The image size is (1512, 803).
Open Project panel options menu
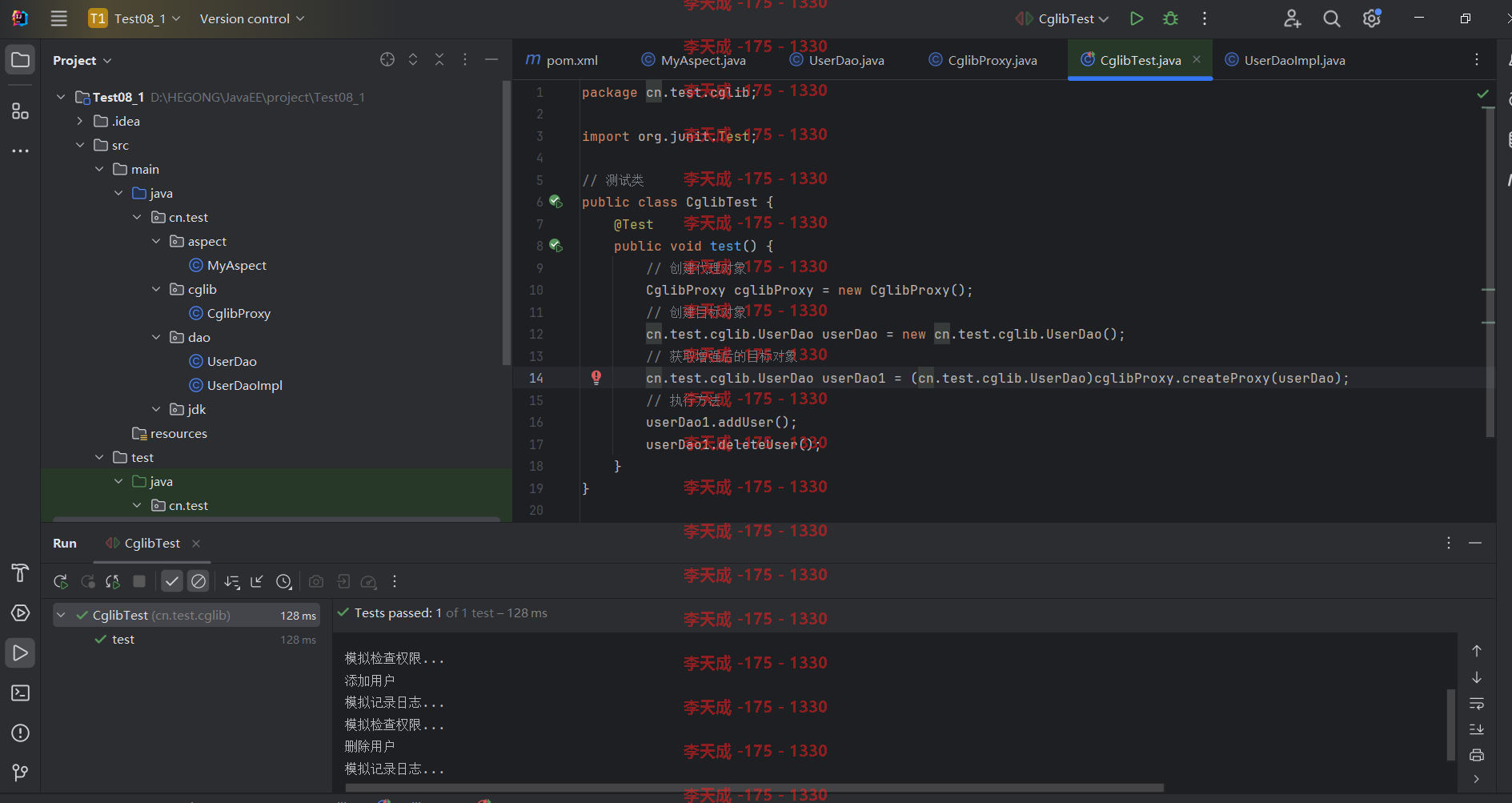pyautogui.click(x=465, y=60)
